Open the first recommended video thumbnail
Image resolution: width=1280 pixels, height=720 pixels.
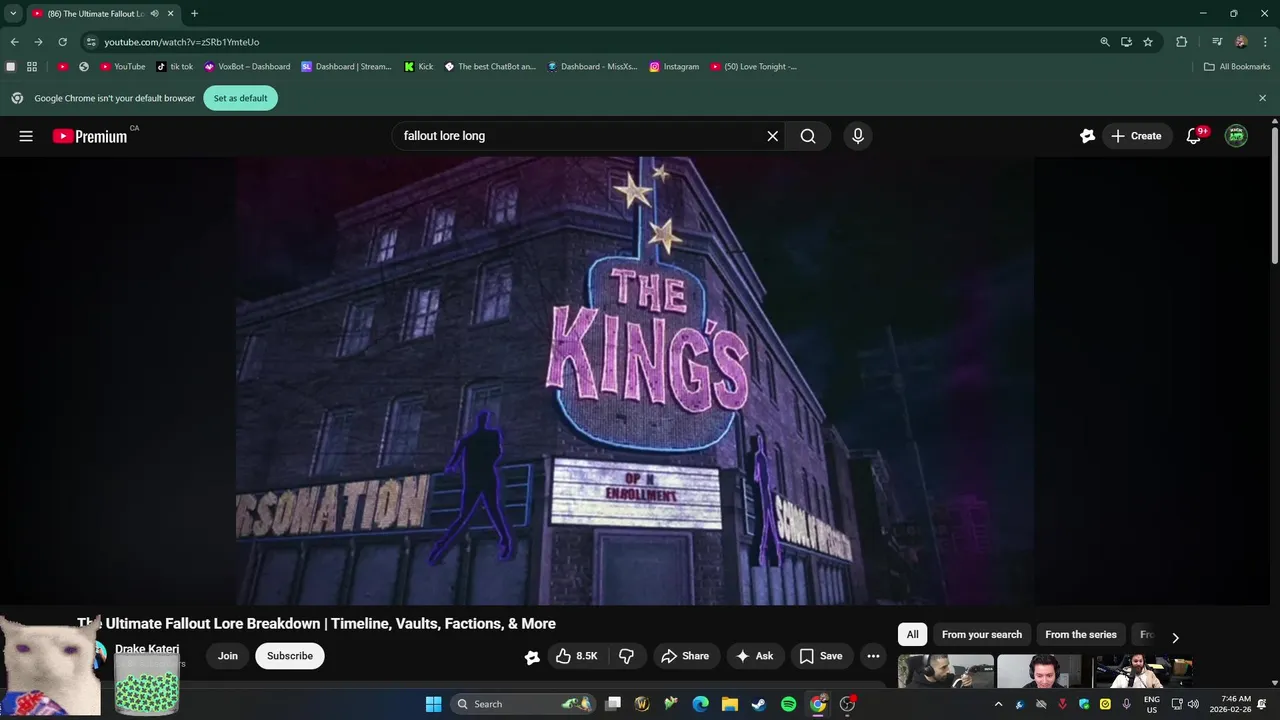(x=945, y=671)
